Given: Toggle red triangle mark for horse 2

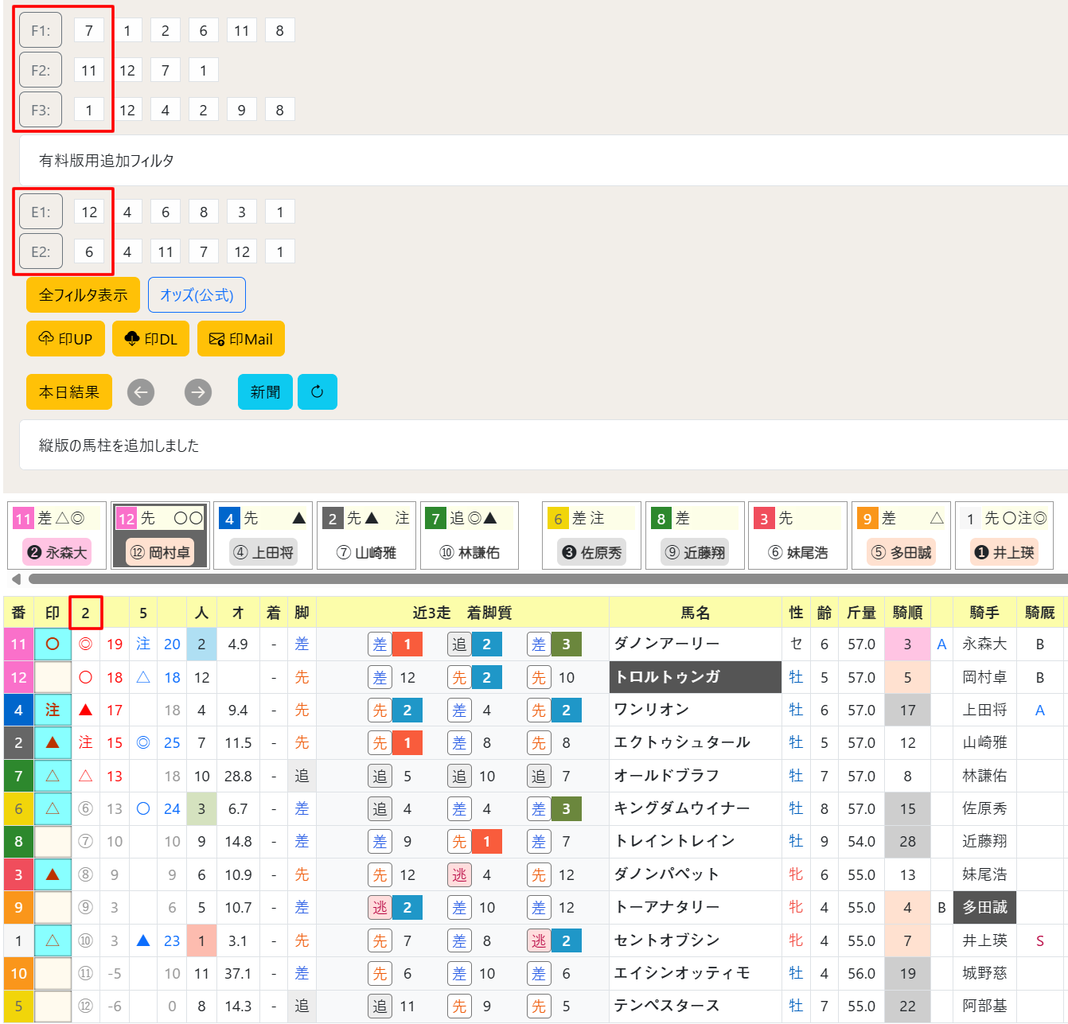Looking at the screenshot, I should (x=52, y=743).
